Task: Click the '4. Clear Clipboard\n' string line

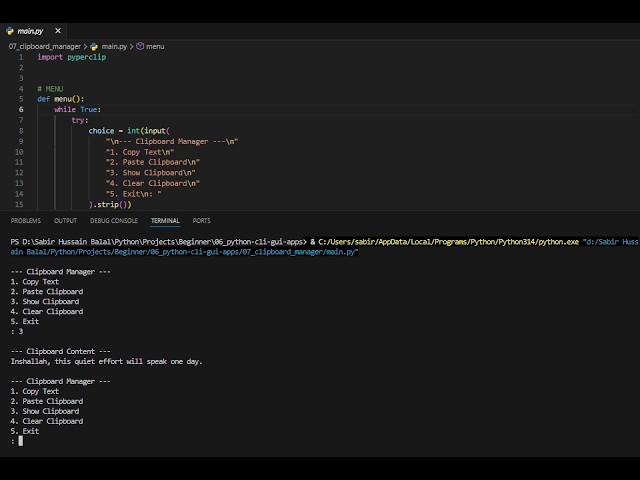Action: (x=153, y=183)
